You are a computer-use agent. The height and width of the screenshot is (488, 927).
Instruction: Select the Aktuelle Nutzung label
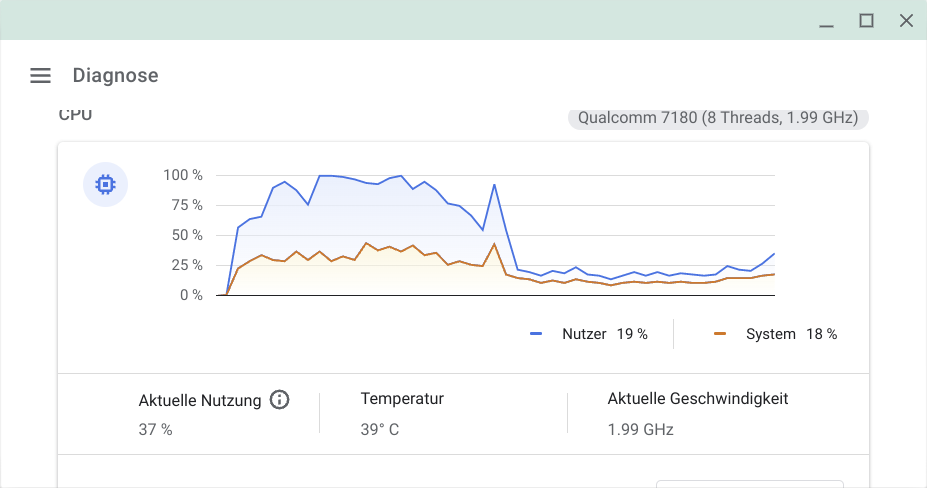(x=200, y=400)
